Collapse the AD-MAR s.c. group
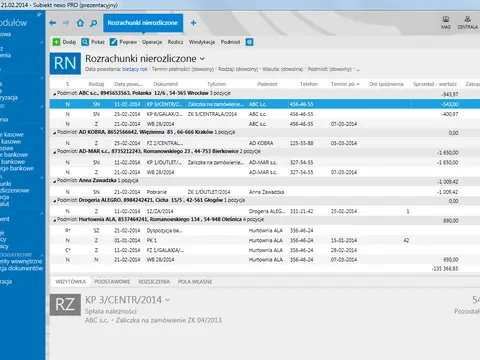 tap(54, 152)
